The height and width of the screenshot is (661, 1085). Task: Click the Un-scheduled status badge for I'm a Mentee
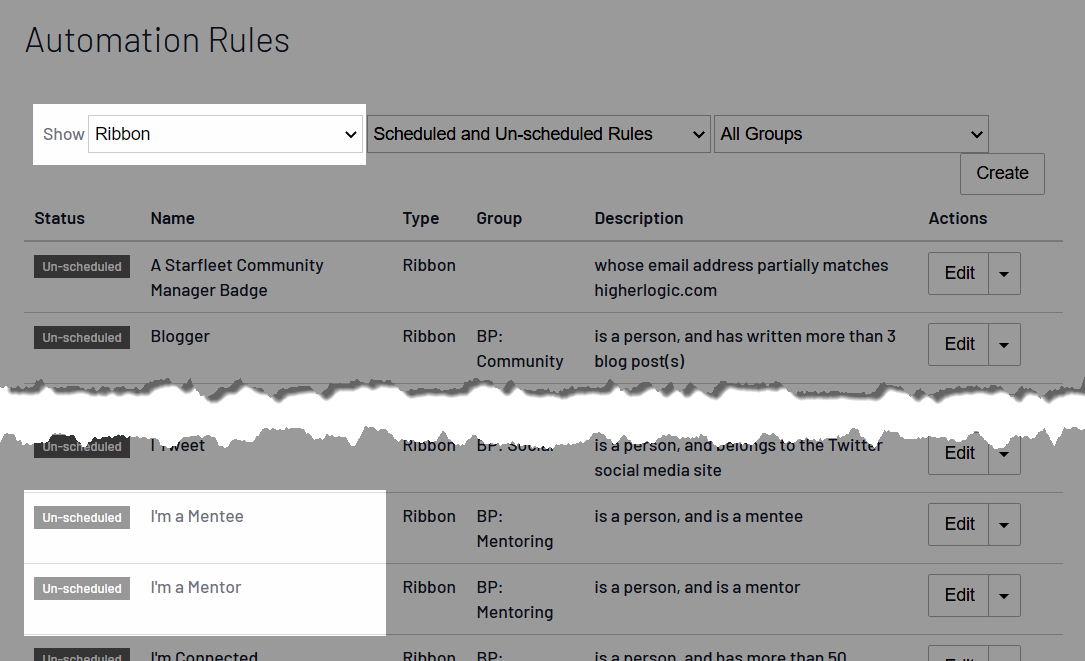[x=82, y=518]
